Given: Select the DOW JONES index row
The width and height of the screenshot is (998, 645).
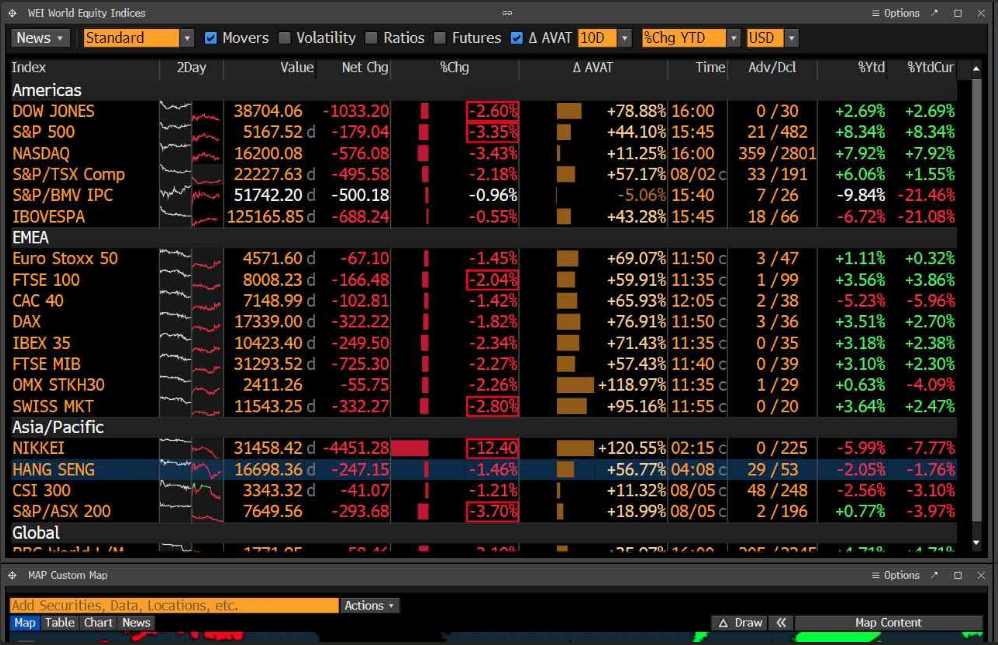Looking at the screenshot, I should [x=484, y=111].
